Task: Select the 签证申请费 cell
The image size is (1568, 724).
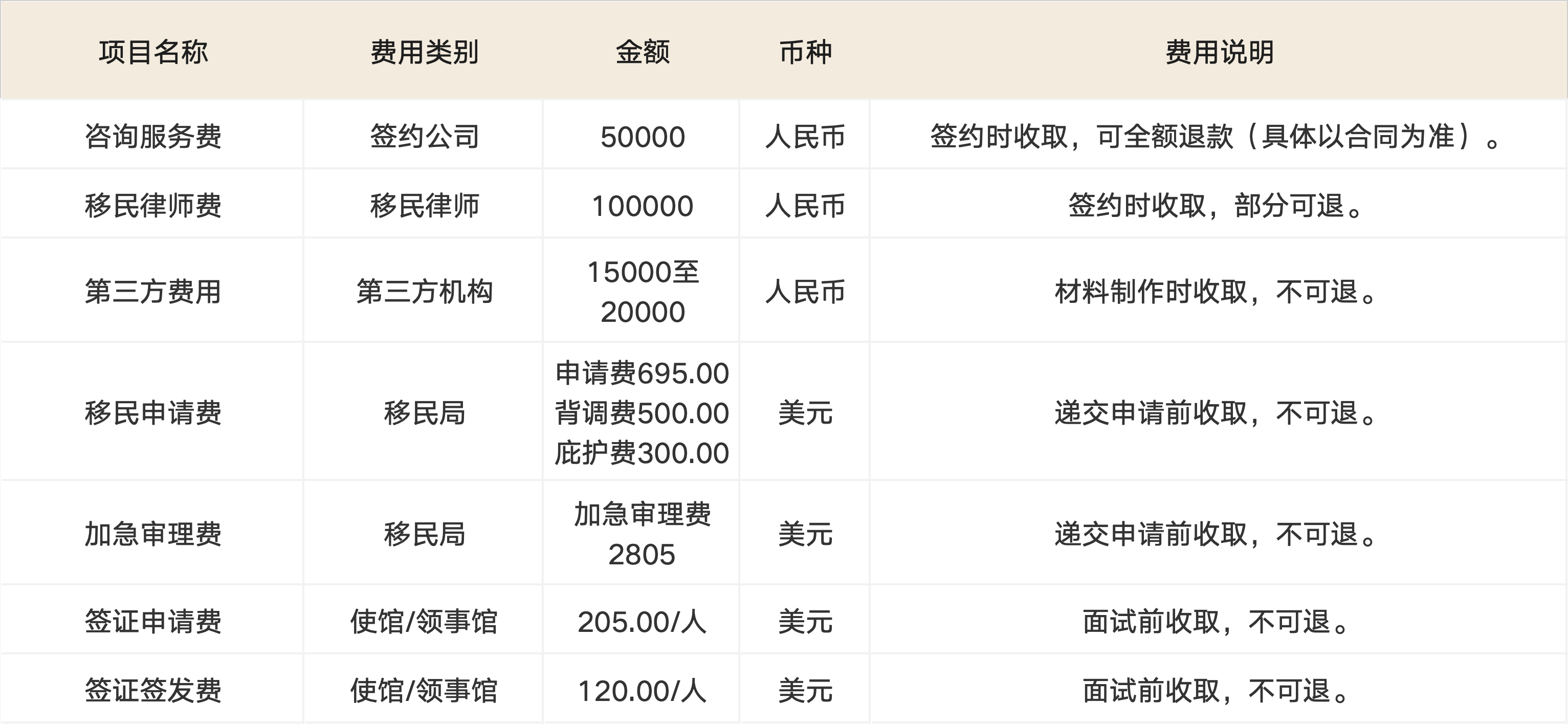Action: 153,622
